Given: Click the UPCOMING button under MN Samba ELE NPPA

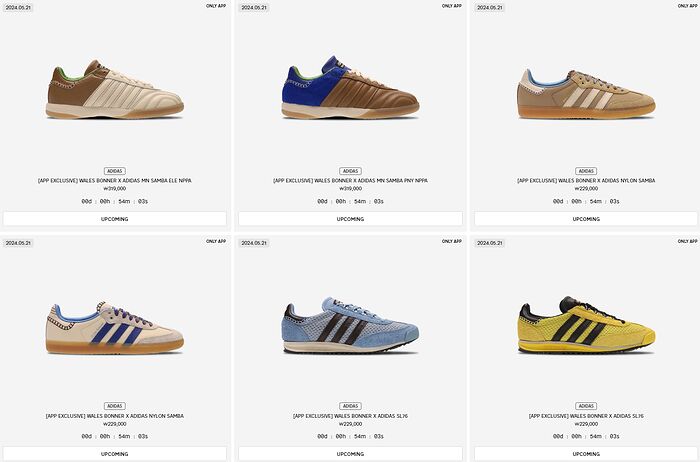Looking at the screenshot, I should point(115,219).
